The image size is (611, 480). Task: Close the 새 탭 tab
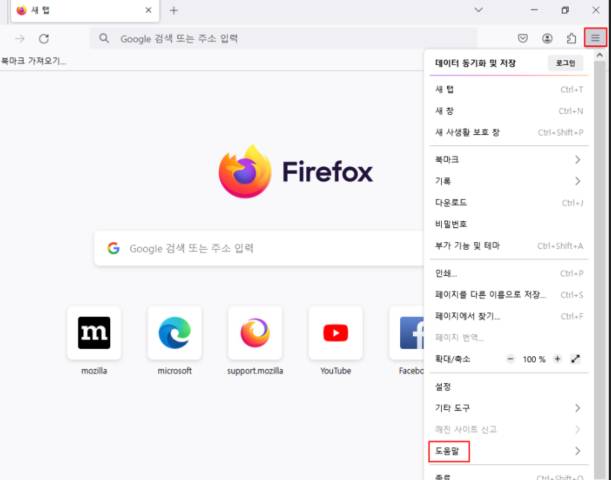[148, 11]
